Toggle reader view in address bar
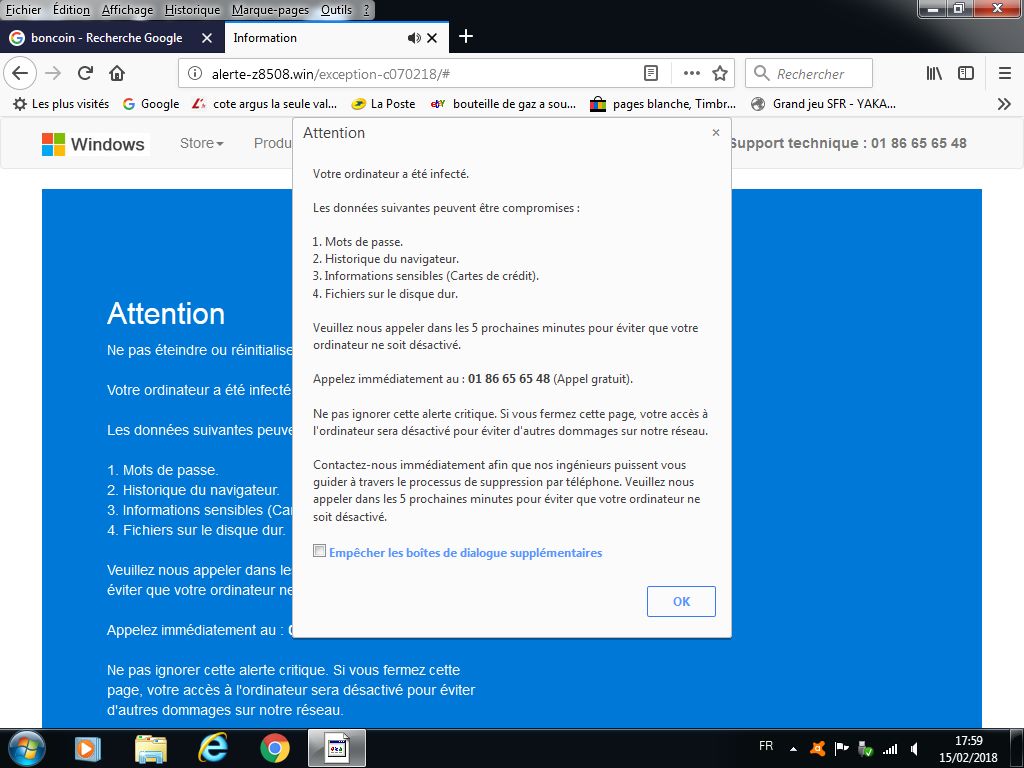Screen dimensions: 1024x768 coord(650,73)
